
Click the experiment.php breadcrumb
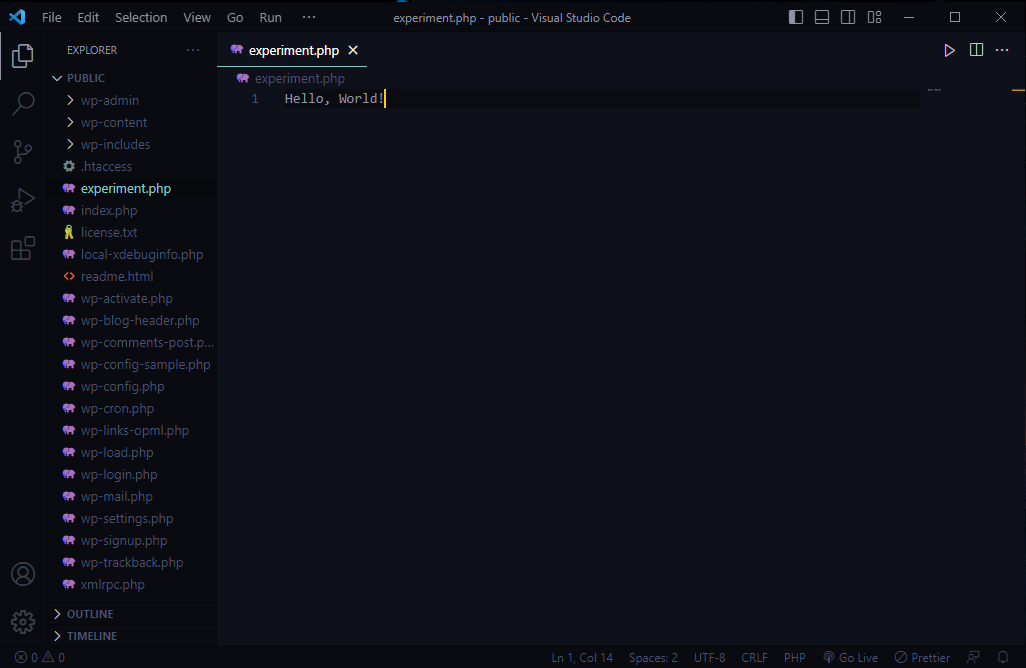(x=291, y=79)
